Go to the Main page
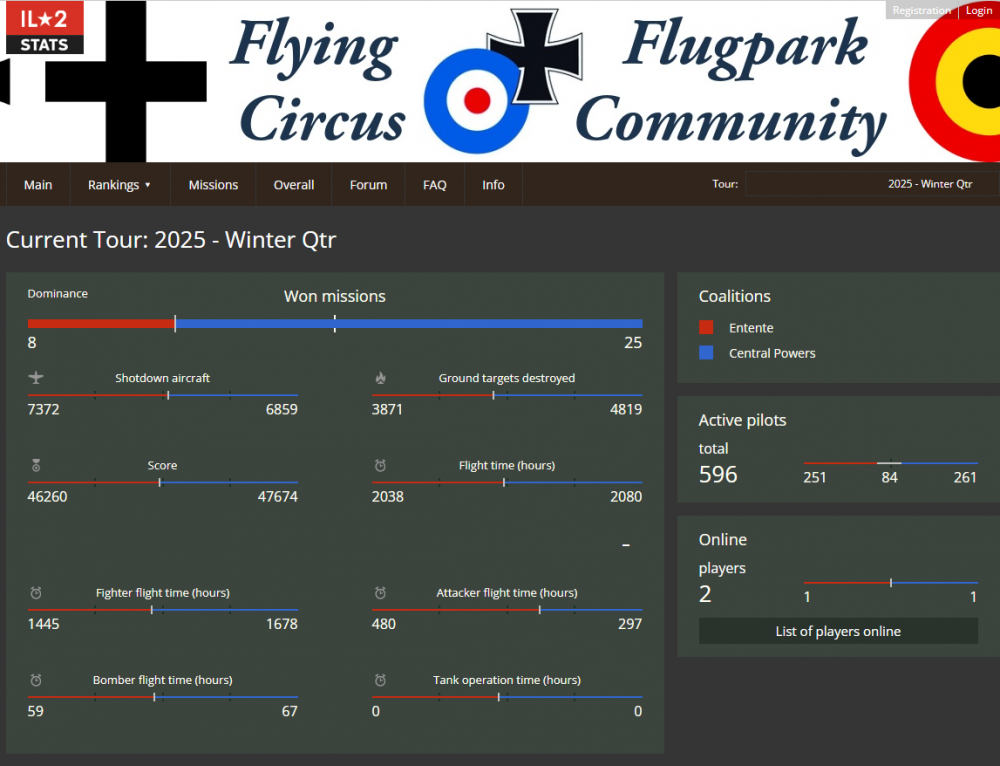The image size is (1000, 766). tap(38, 184)
